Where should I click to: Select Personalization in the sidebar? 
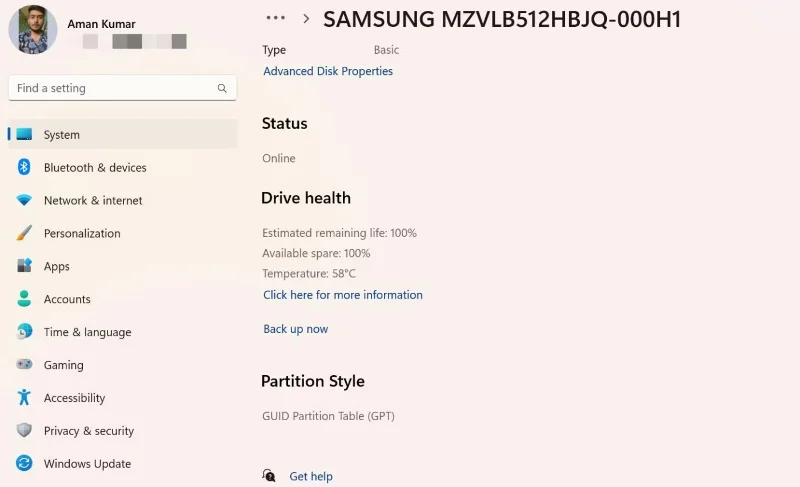82,233
